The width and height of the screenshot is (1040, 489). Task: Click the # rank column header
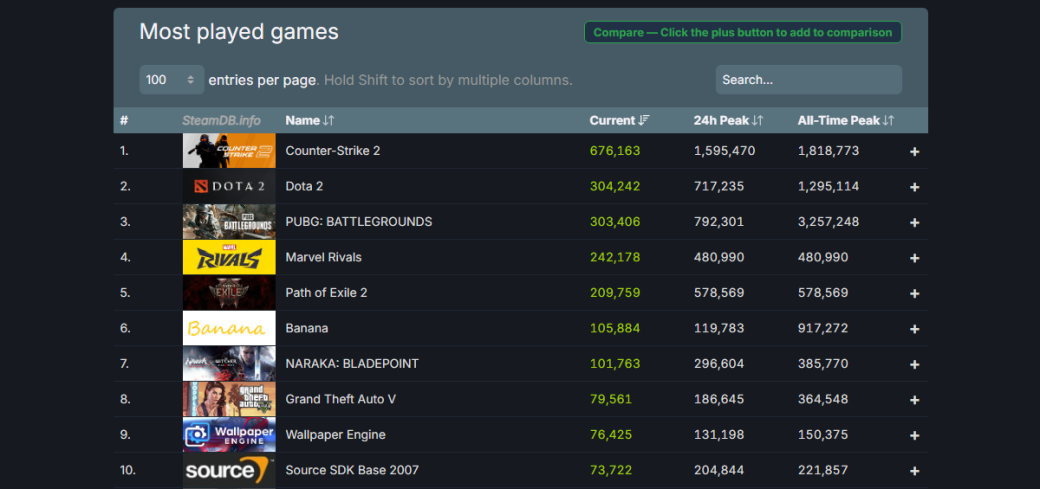coord(124,120)
